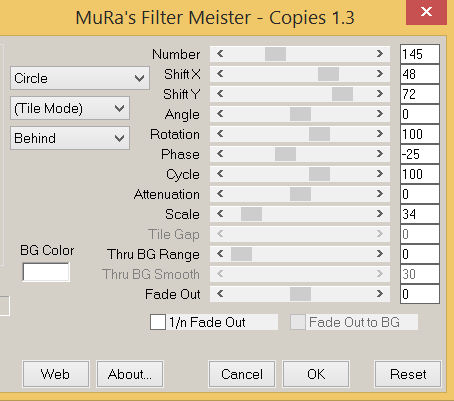Image resolution: width=454 pixels, height=401 pixels.
Task: Click the BG Color white swatch
Action: [x=46, y=272]
